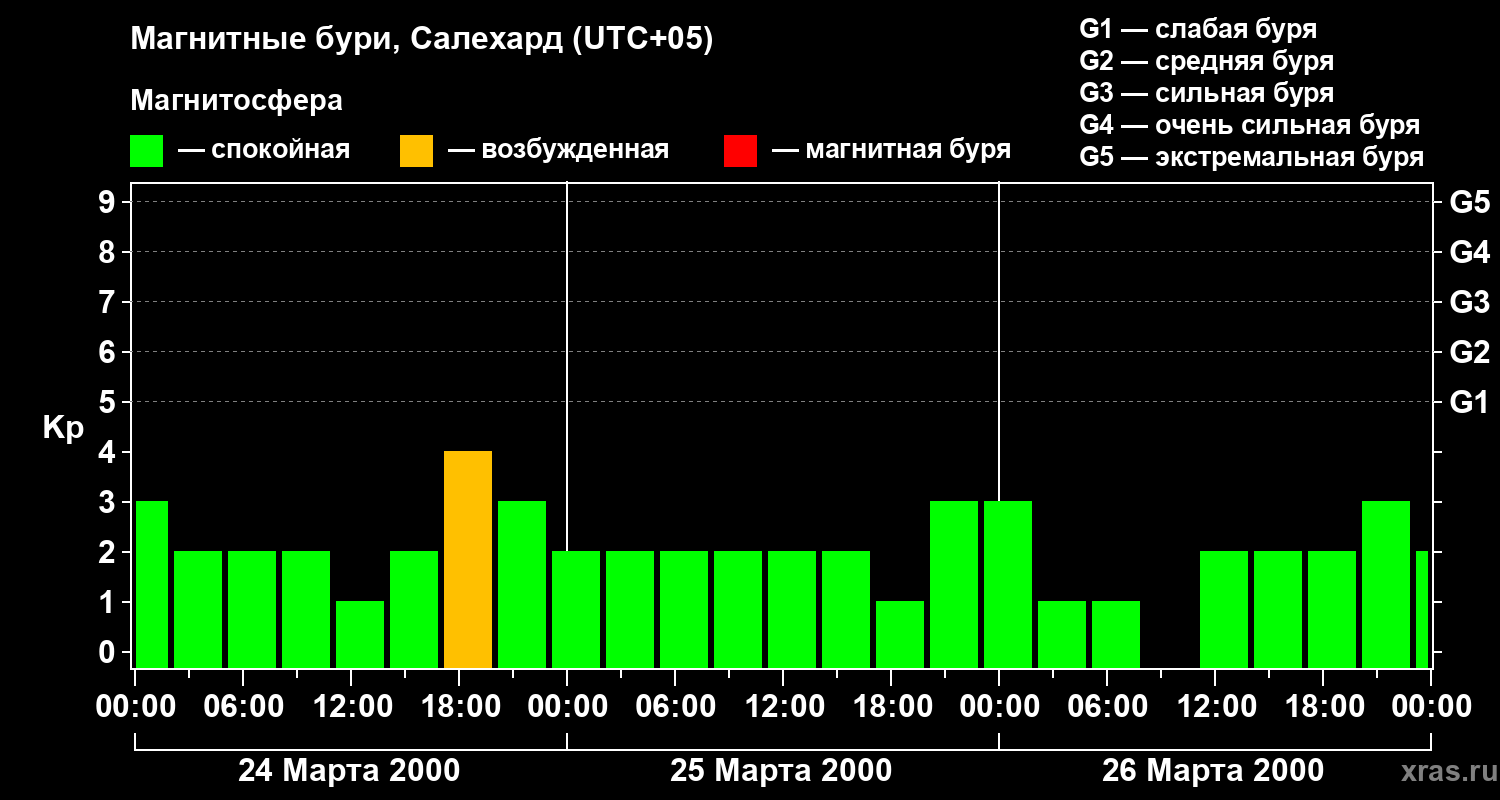Viewport: 1500px width, 800px height.
Task: Click the chart title 'Магнитные бури, Салехард (UTC+05)'
Action: coord(422,40)
